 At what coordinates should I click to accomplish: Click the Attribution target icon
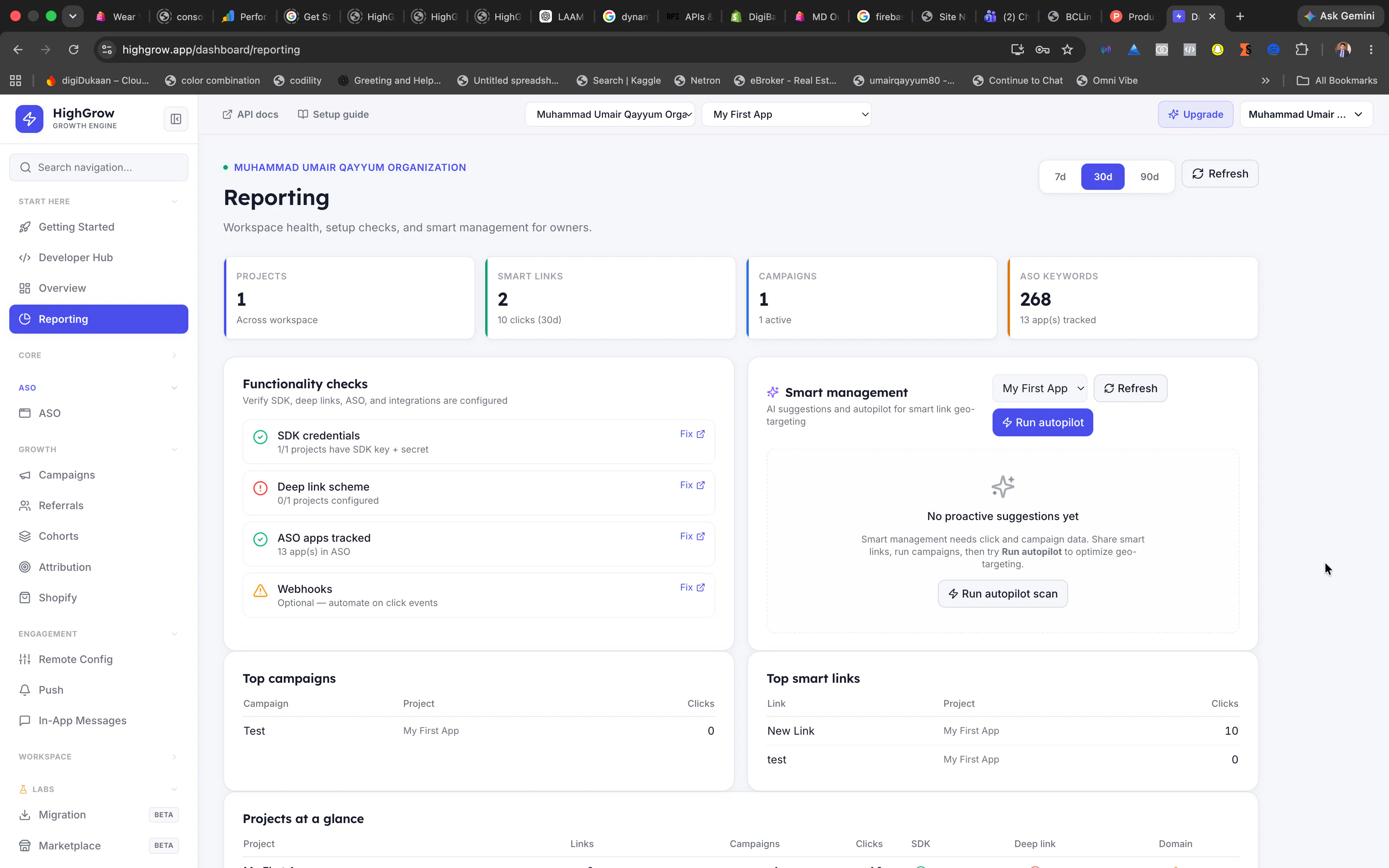(x=25, y=567)
